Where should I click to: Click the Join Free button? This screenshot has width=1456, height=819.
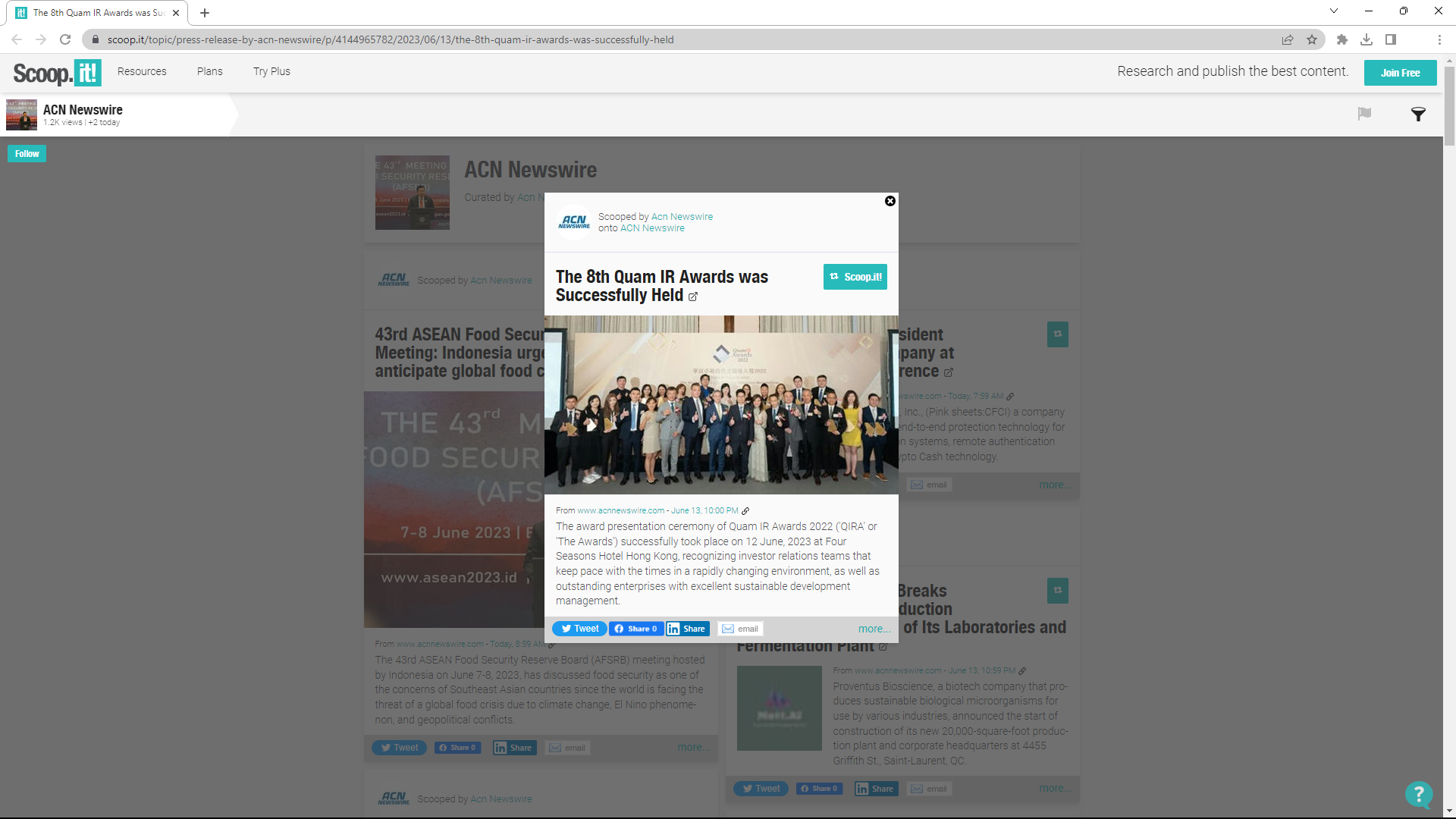tap(1400, 73)
